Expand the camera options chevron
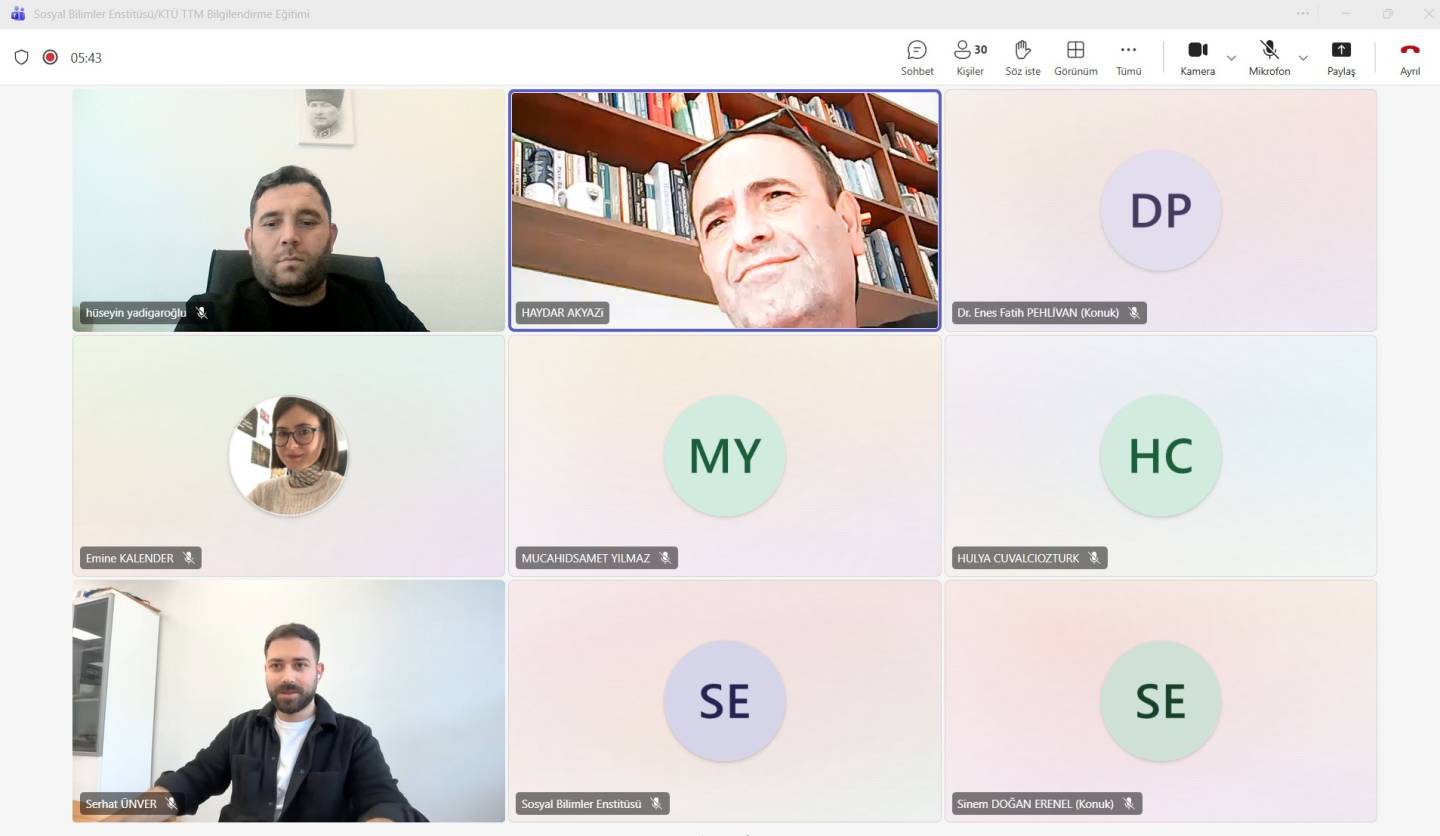The image size is (1440, 836). pos(1231,58)
